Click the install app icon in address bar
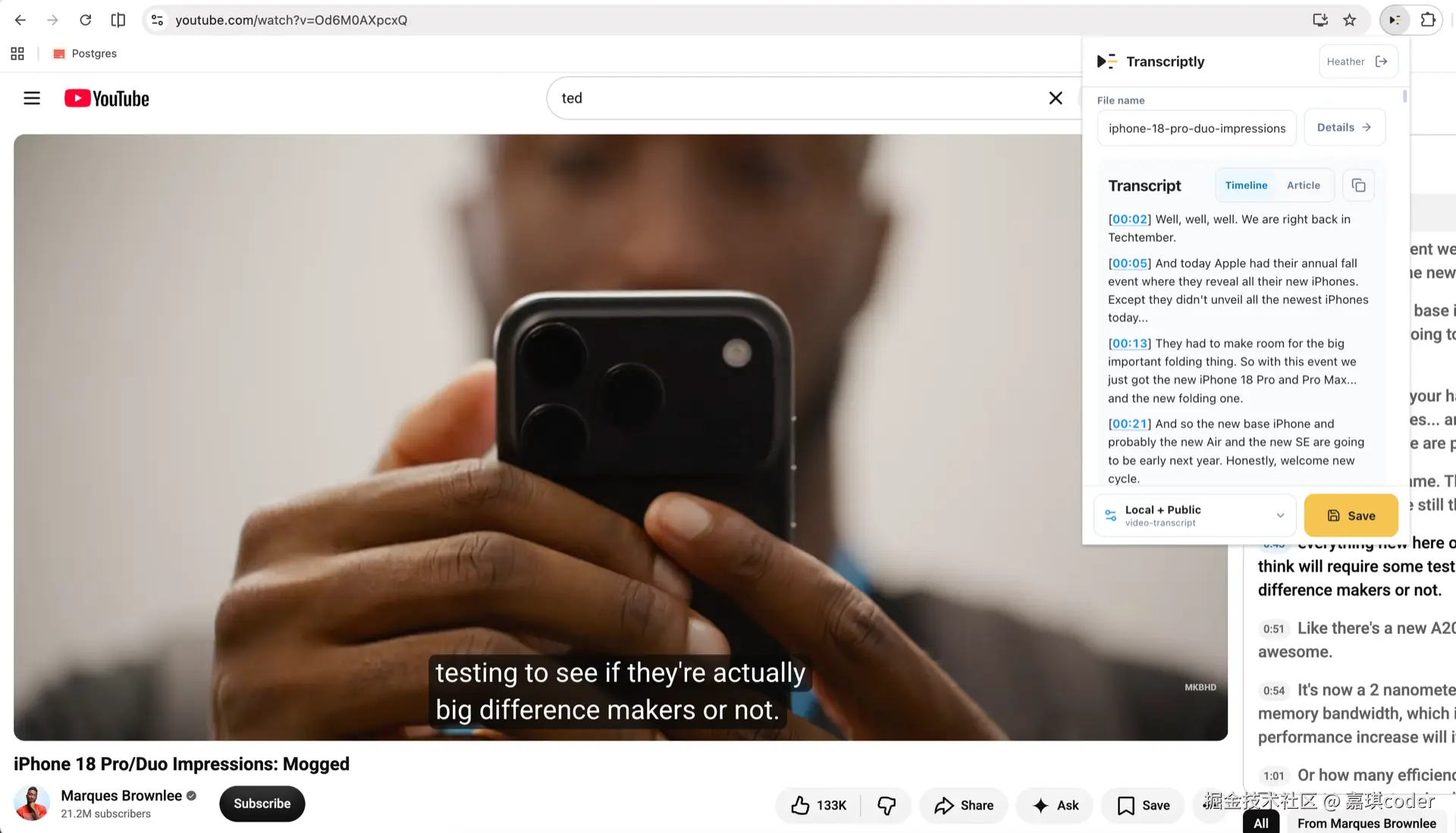Viewport: 1456px width, 833px height. [1320, 20]
